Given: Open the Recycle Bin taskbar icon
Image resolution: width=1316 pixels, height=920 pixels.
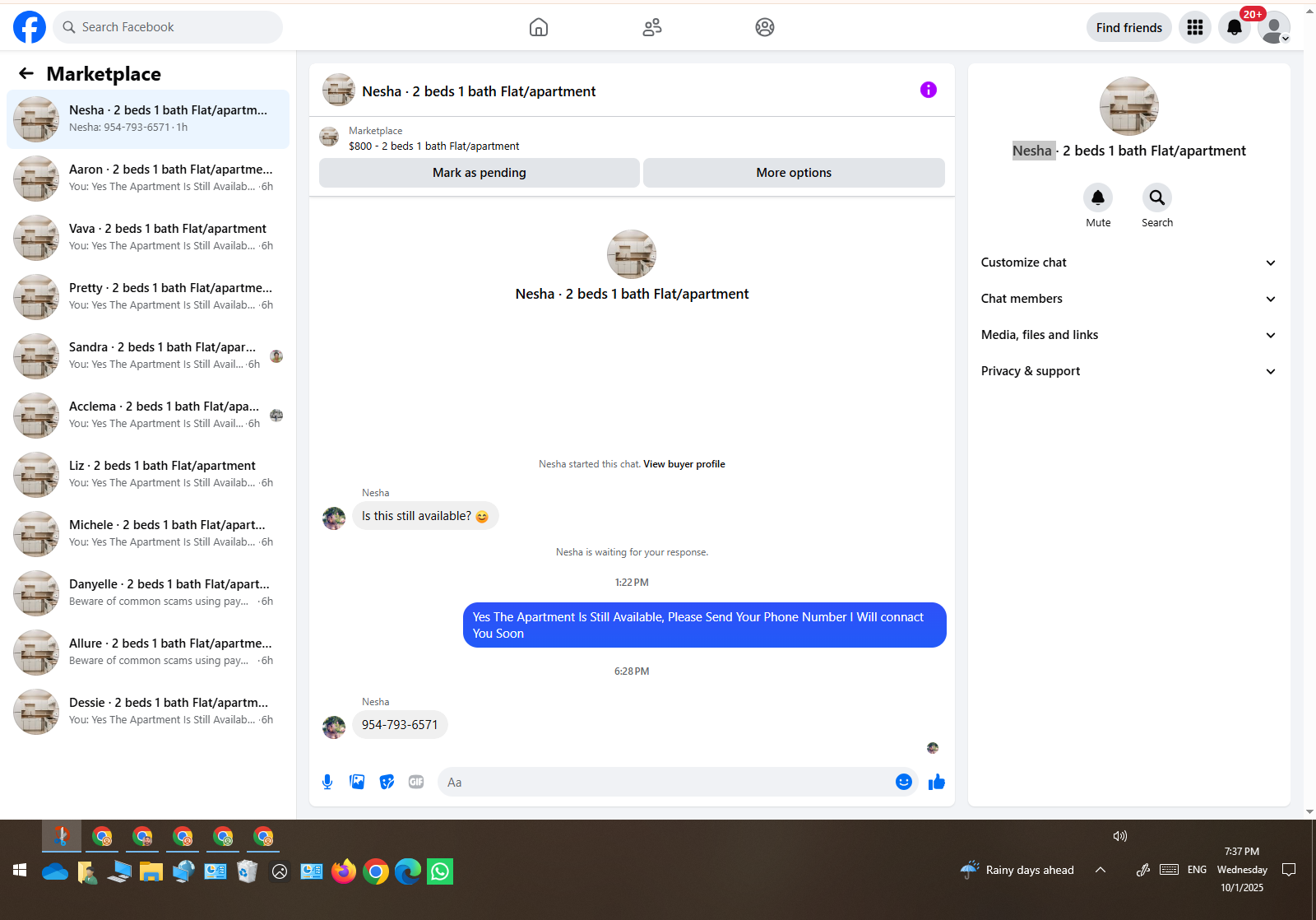Looking at the screenshot, I should (248, 871).
